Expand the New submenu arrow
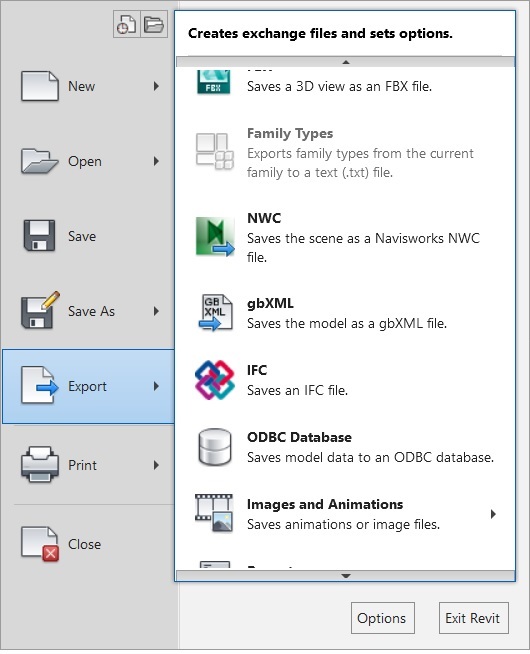The width and height of the screenshot is (530, 654). [156, 86]
